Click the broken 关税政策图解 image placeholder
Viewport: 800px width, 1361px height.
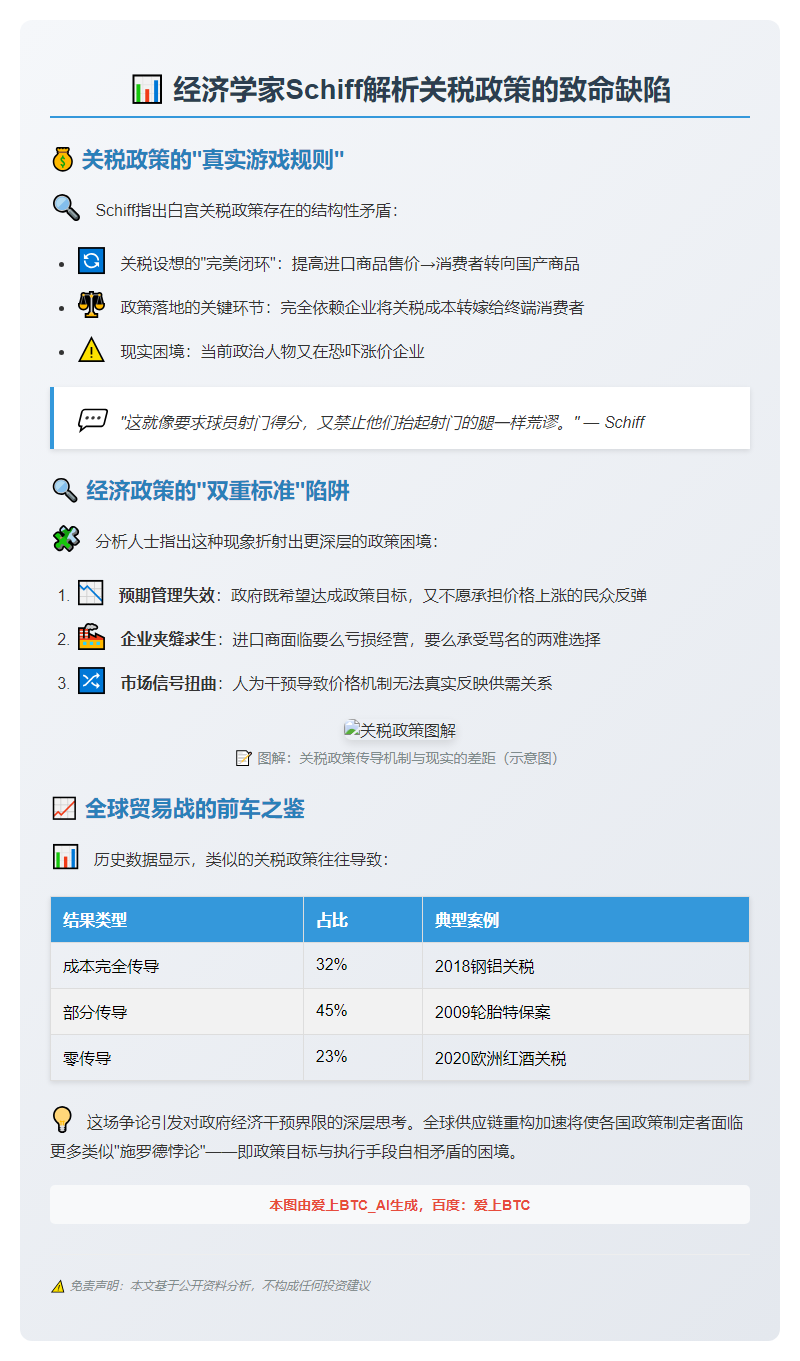tap(400, 730)
